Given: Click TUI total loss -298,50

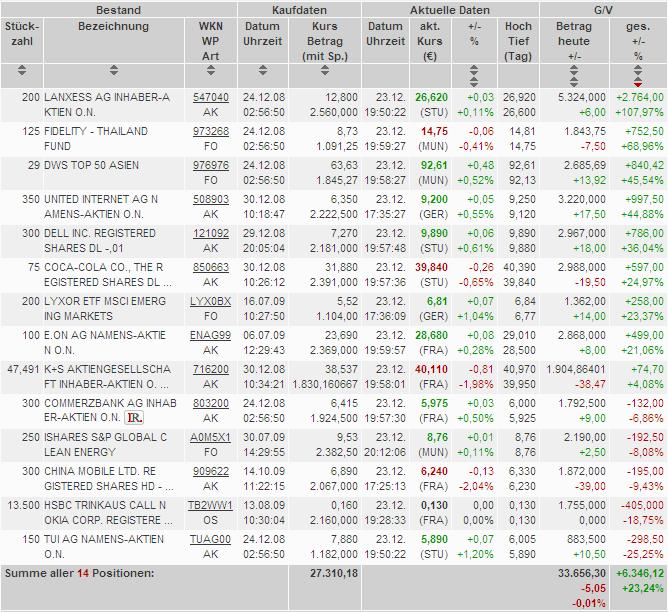Looking at the screenshot, I should tap(645, 540).
